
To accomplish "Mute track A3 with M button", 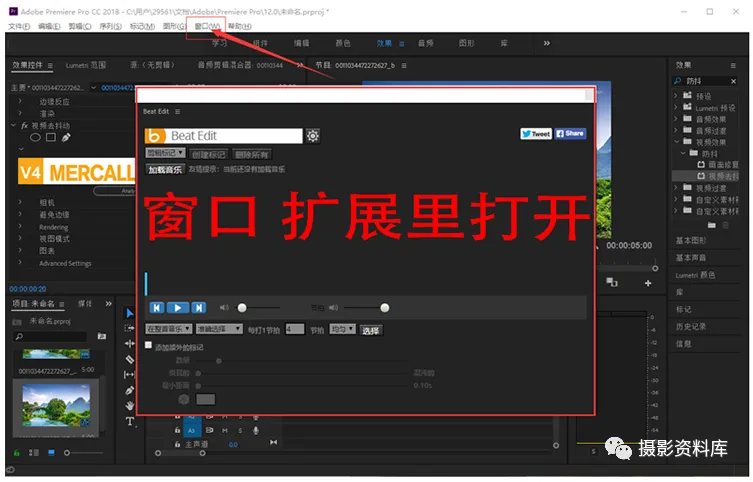I will coord(225,431).
